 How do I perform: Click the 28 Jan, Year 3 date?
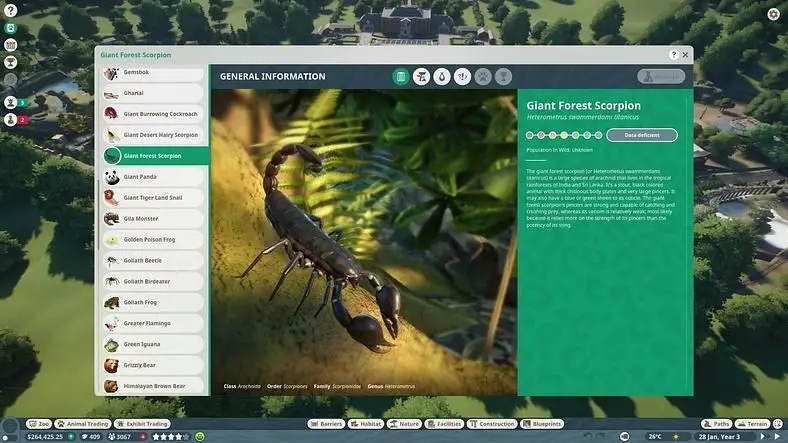719,436
